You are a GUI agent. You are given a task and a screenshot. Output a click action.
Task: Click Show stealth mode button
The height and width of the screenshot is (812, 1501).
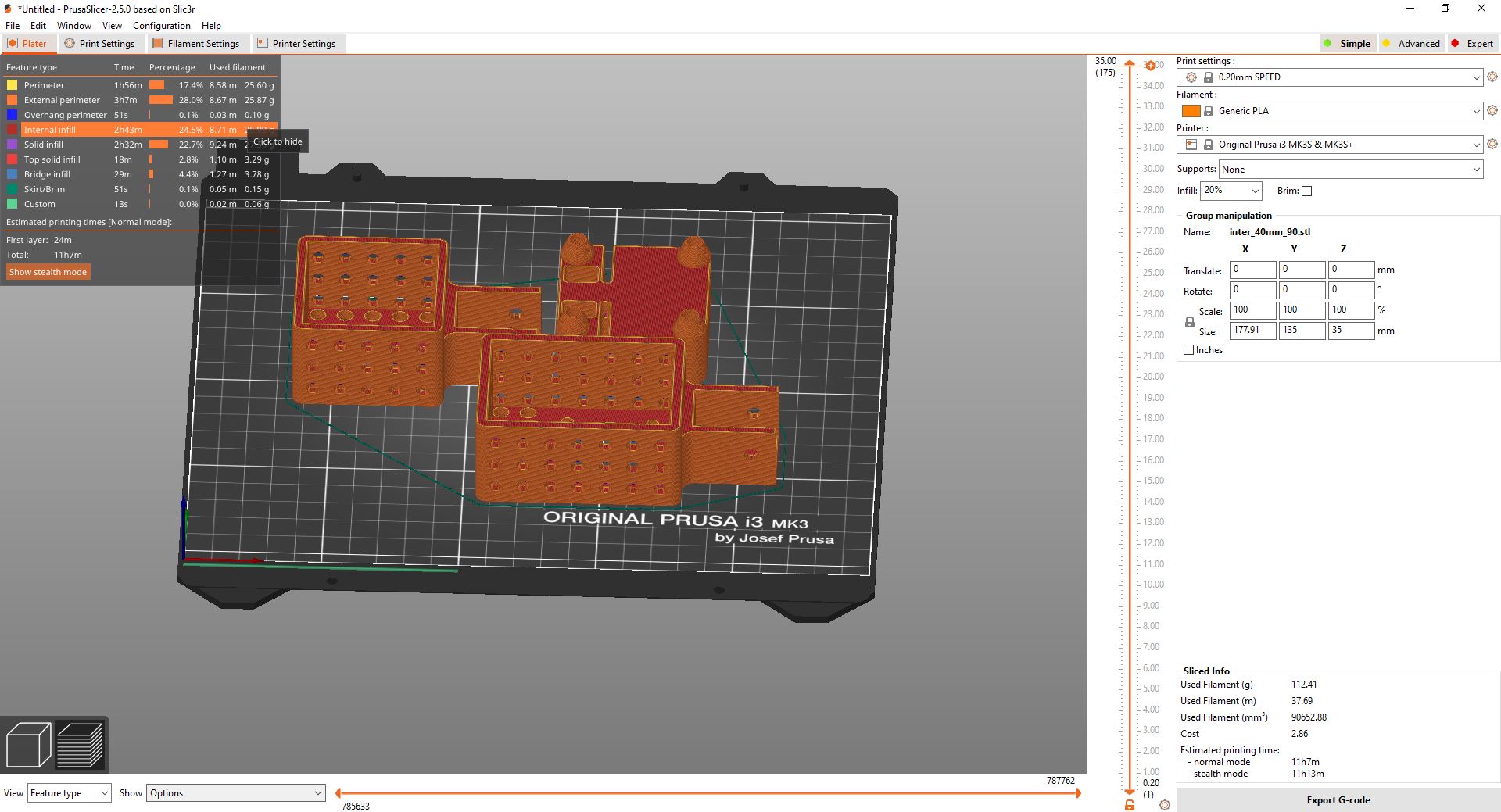click(x=48, y=272)
